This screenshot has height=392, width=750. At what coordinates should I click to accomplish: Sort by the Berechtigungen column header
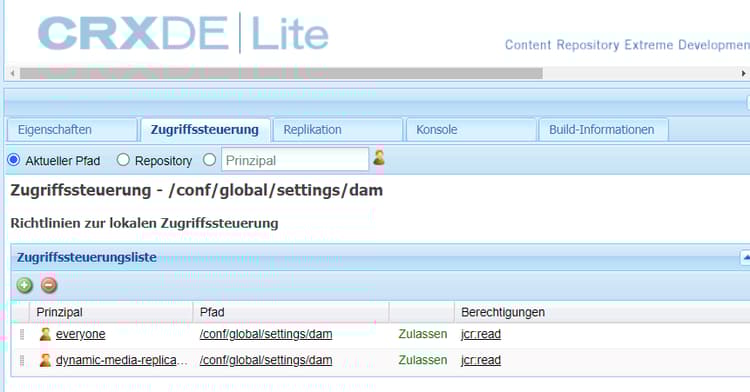point(602,312)
